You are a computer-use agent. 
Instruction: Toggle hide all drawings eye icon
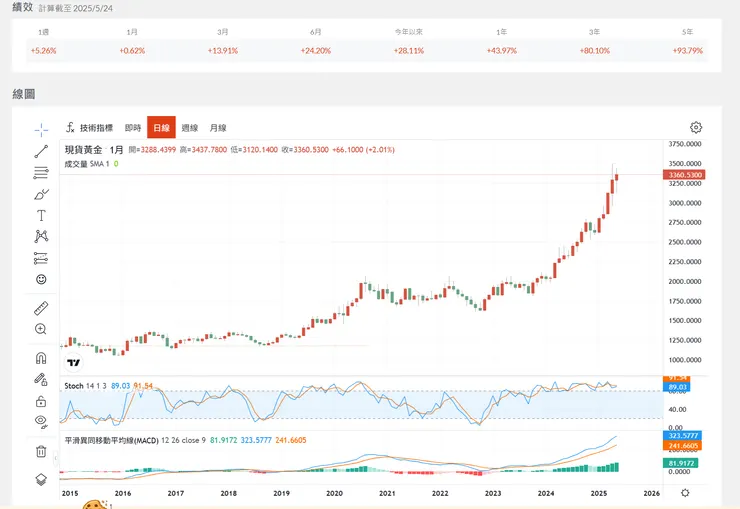pyautogui.click(x=41, y=421)
